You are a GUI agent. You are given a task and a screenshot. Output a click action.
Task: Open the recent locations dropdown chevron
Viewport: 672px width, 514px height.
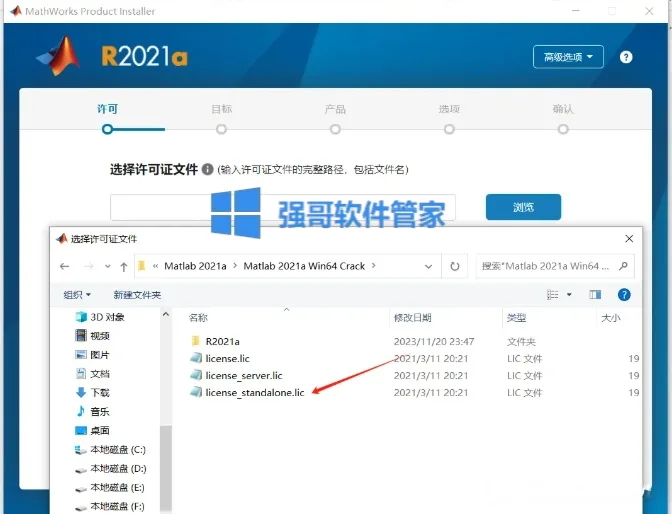[108, 267]
